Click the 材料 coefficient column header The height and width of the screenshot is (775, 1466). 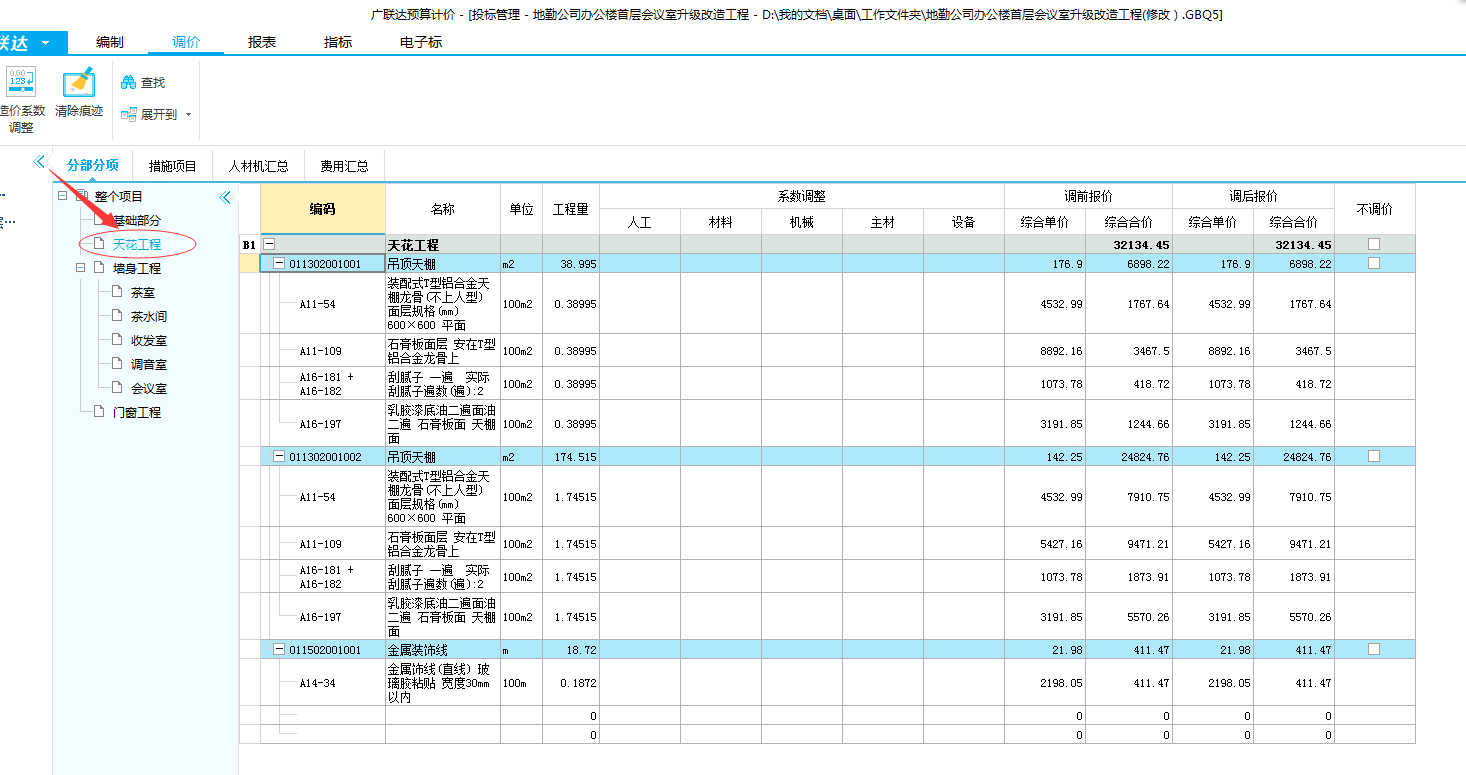(720, 222)
